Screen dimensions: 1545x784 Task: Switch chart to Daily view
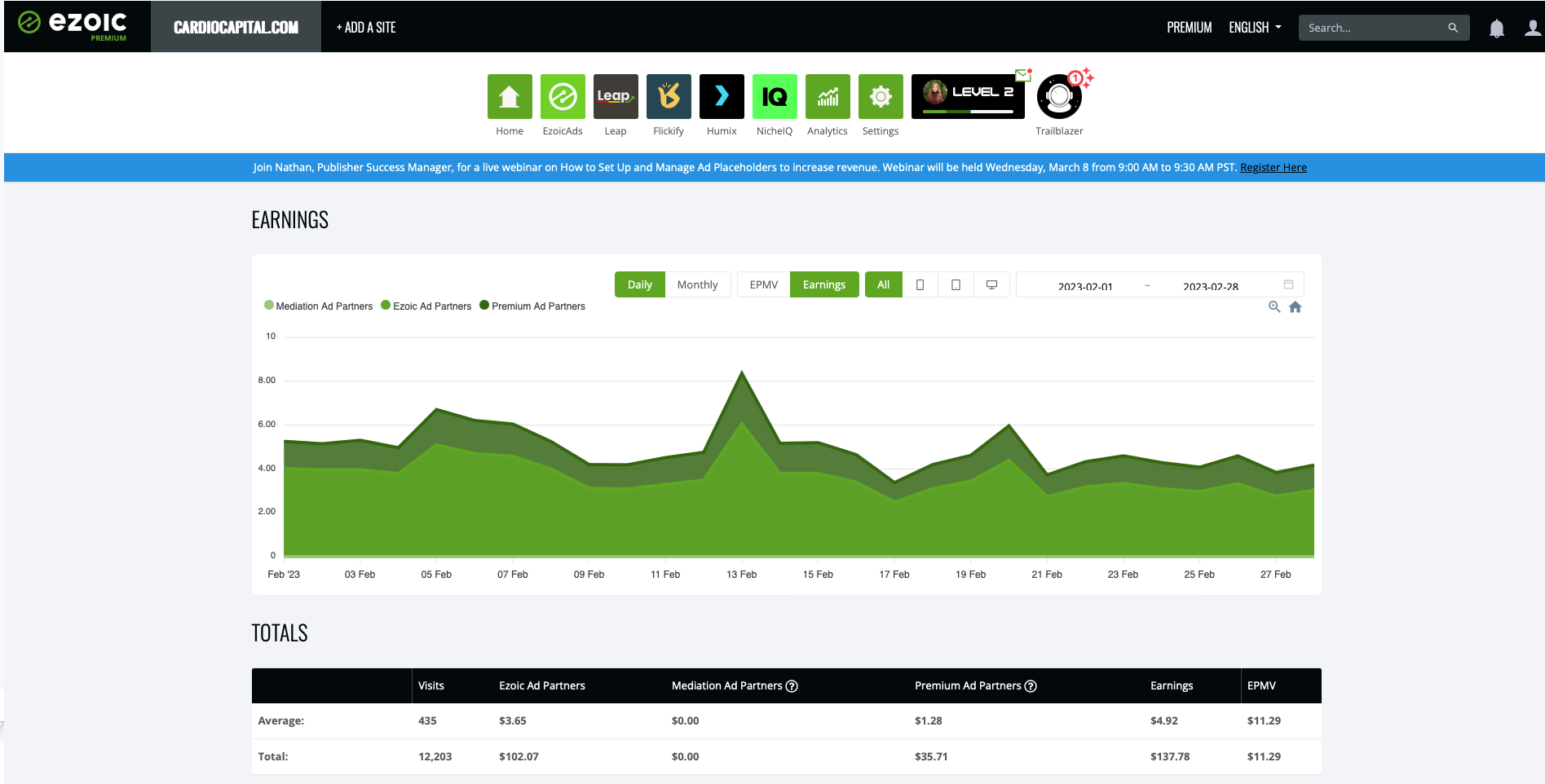[x=640, y=284]
